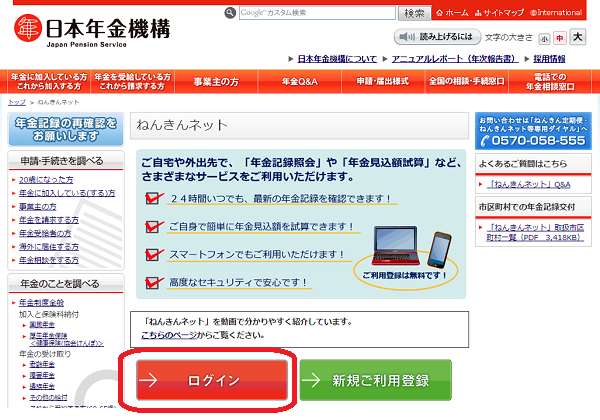The height and width of the screenshot is (420, 600).
Task: Click the 24時間いつでも checkmark icon
Action: pos(154,198)
